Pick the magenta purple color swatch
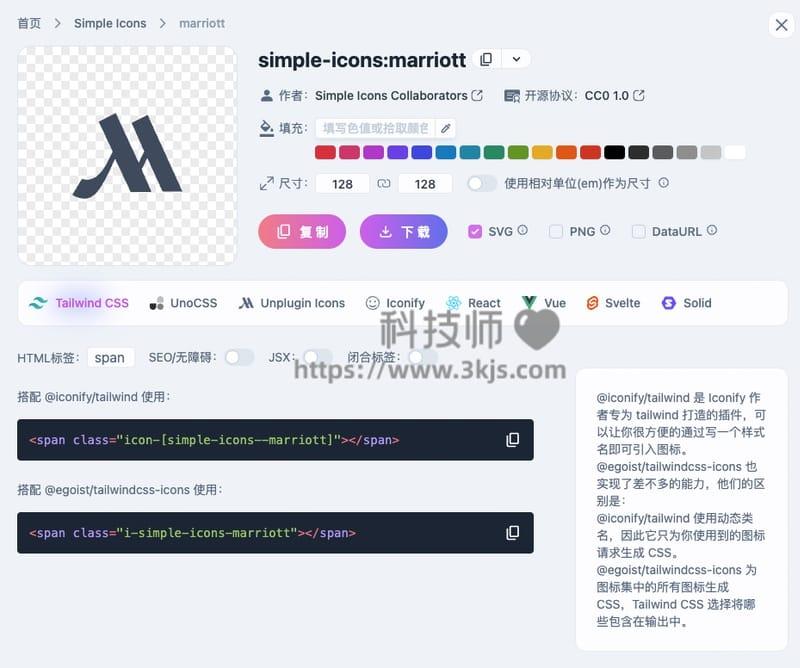The image size is (800, 668). coord(373,152)
